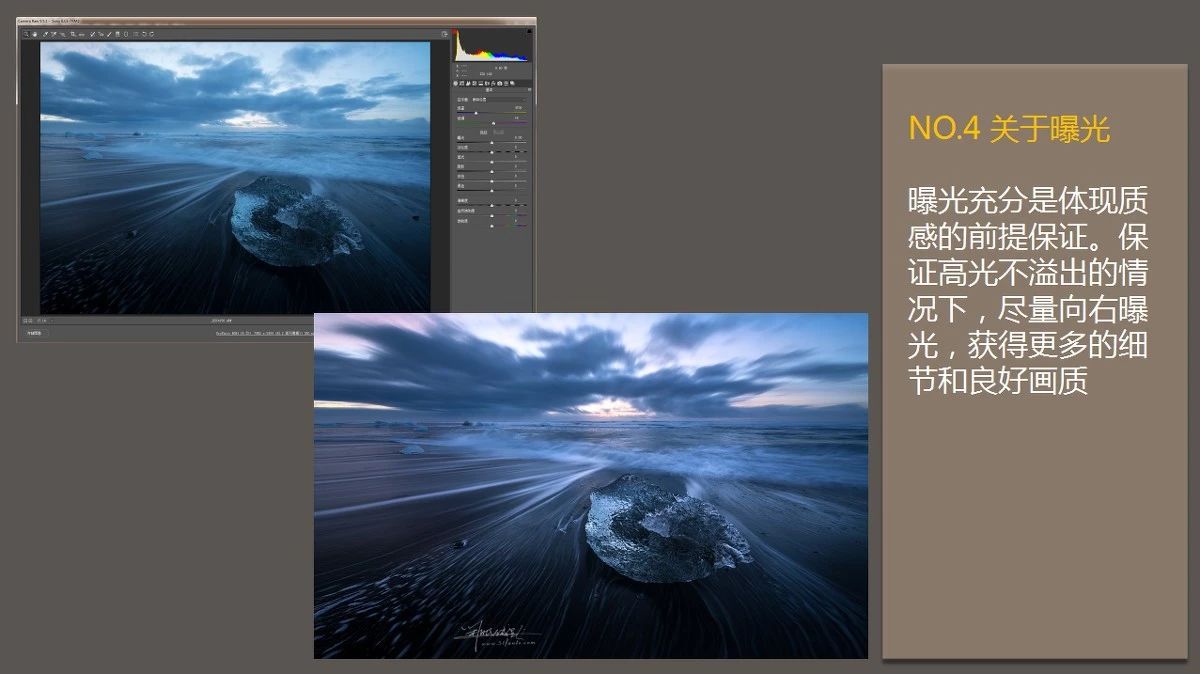Select the Crop tool in Camera Raw
This screenshot has width=1200, height=674.
(x=73, y=34)
